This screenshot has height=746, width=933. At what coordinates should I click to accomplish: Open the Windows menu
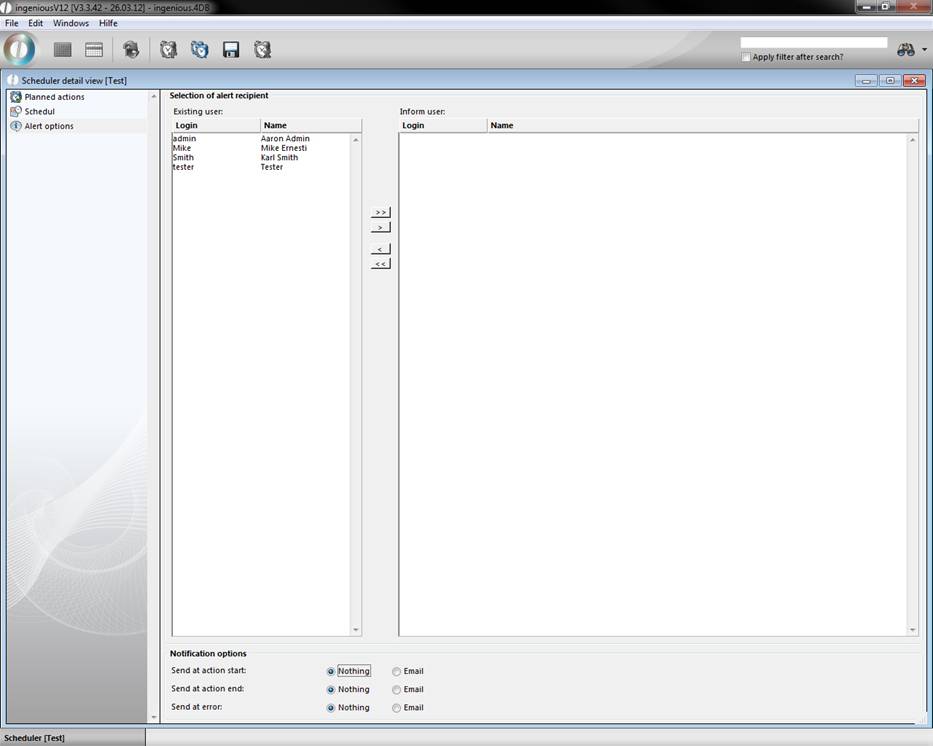click(x=70, y=23)
